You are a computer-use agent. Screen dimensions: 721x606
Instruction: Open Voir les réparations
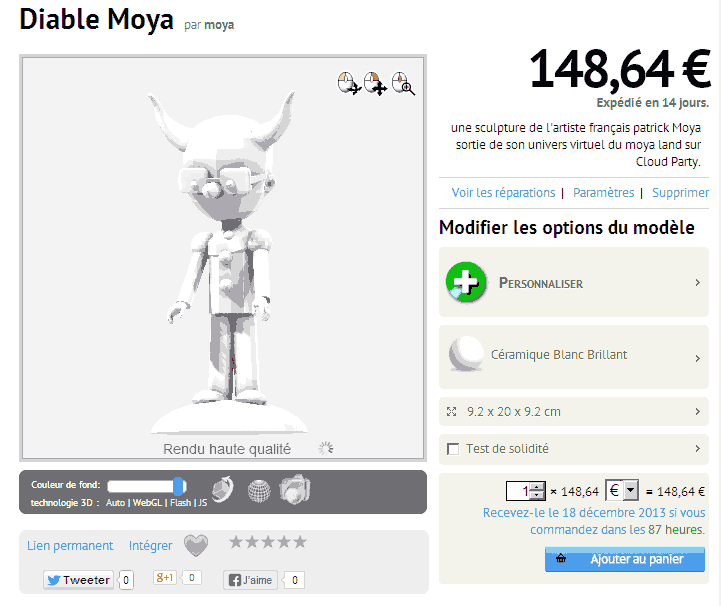click(x=503, y=193)
